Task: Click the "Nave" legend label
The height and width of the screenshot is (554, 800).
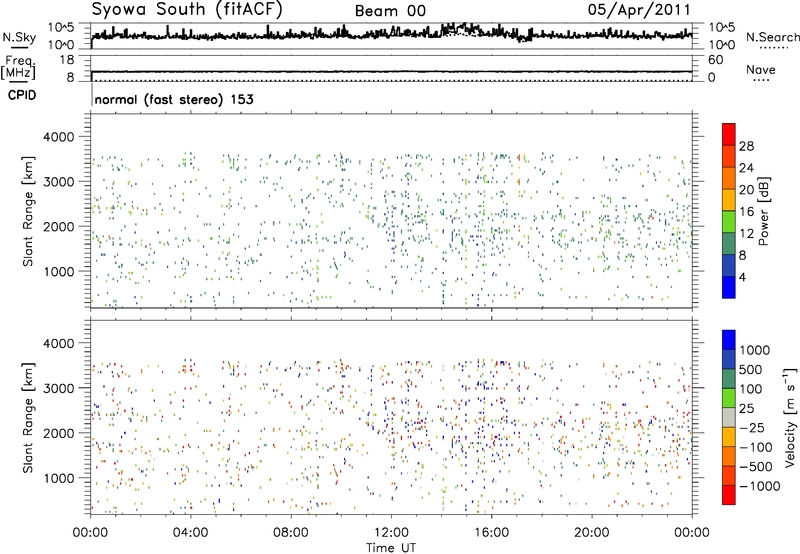Action: (x=761, y=69)
